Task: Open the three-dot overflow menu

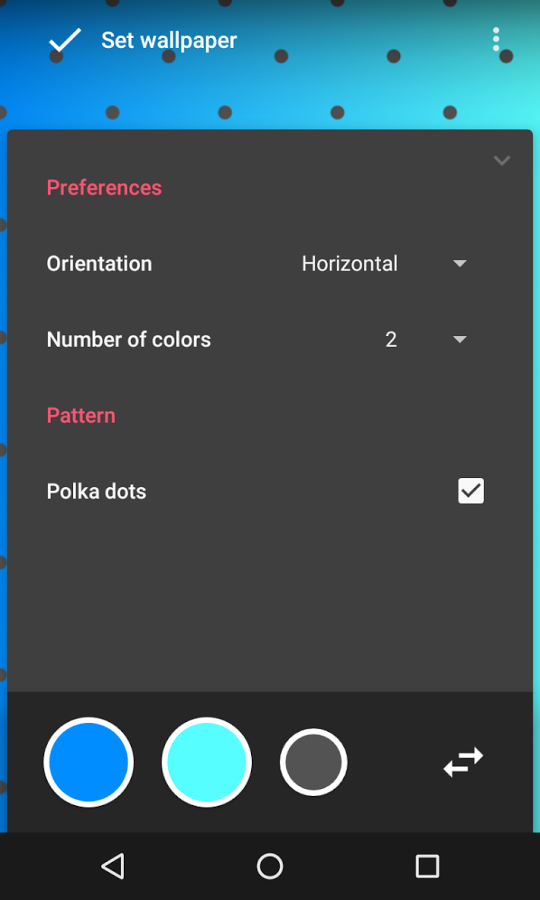Action: point(496,40)
